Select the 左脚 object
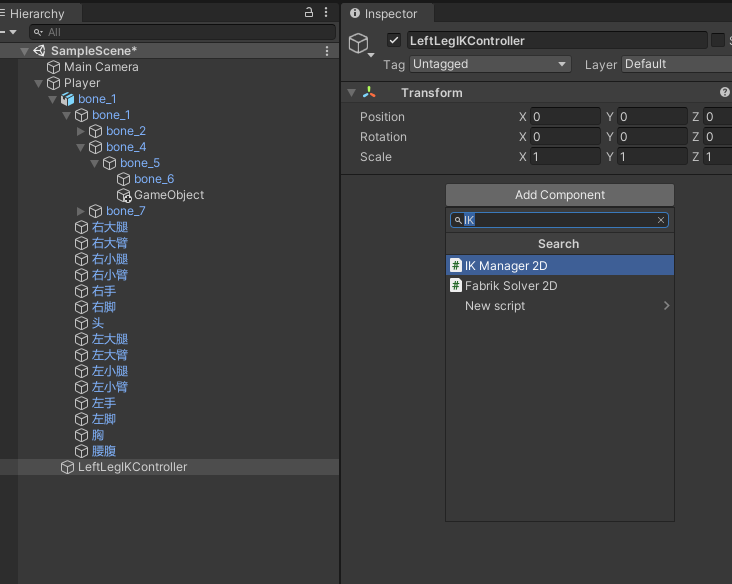This screenshot has height=584, width=732. click(104, 419)
